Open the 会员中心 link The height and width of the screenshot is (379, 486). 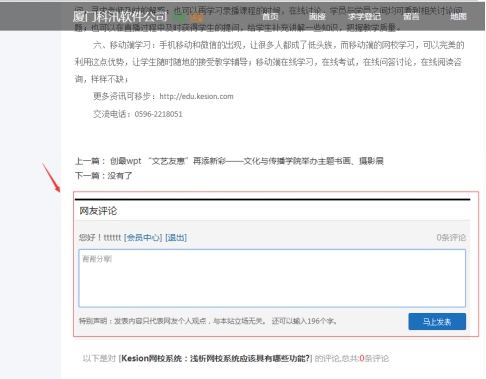click(143, 238)
